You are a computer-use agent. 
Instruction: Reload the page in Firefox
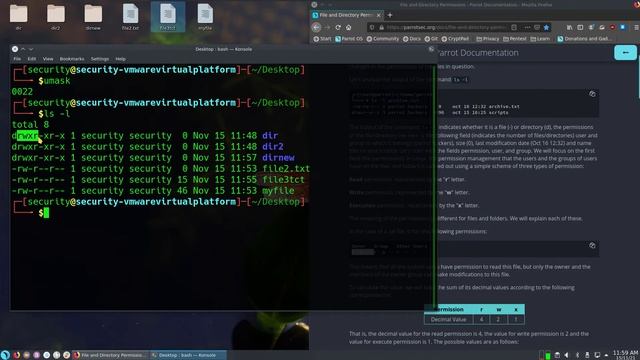coord(338,27)
